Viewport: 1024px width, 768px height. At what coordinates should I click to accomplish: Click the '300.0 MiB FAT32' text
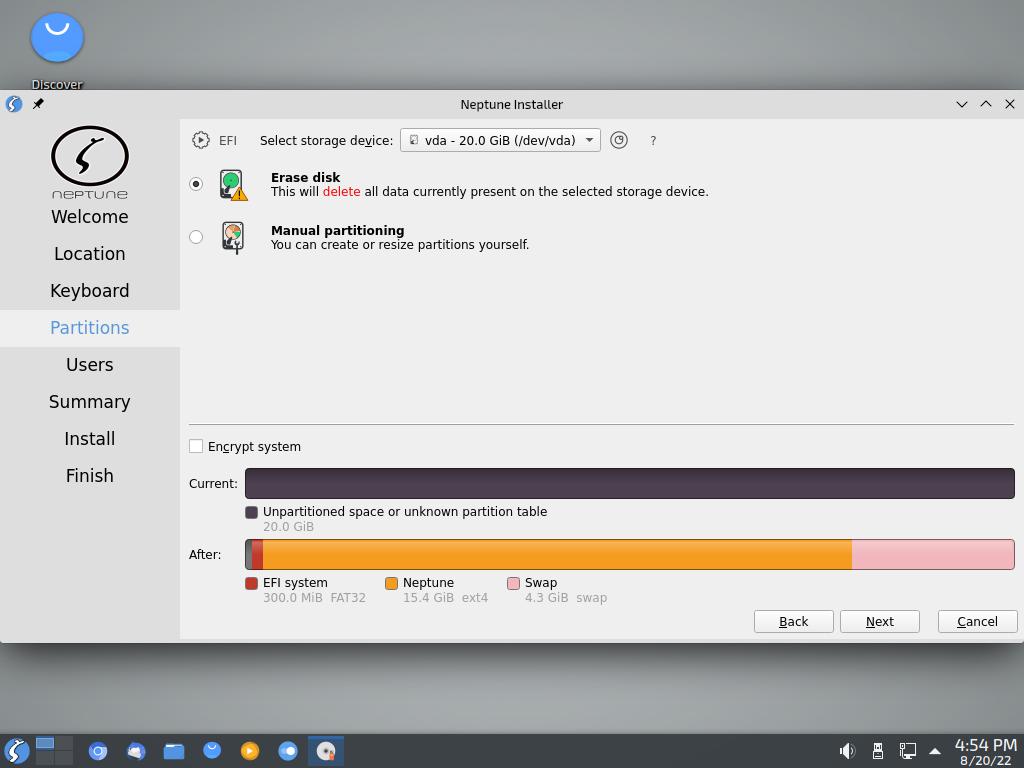tap(314, 598)
